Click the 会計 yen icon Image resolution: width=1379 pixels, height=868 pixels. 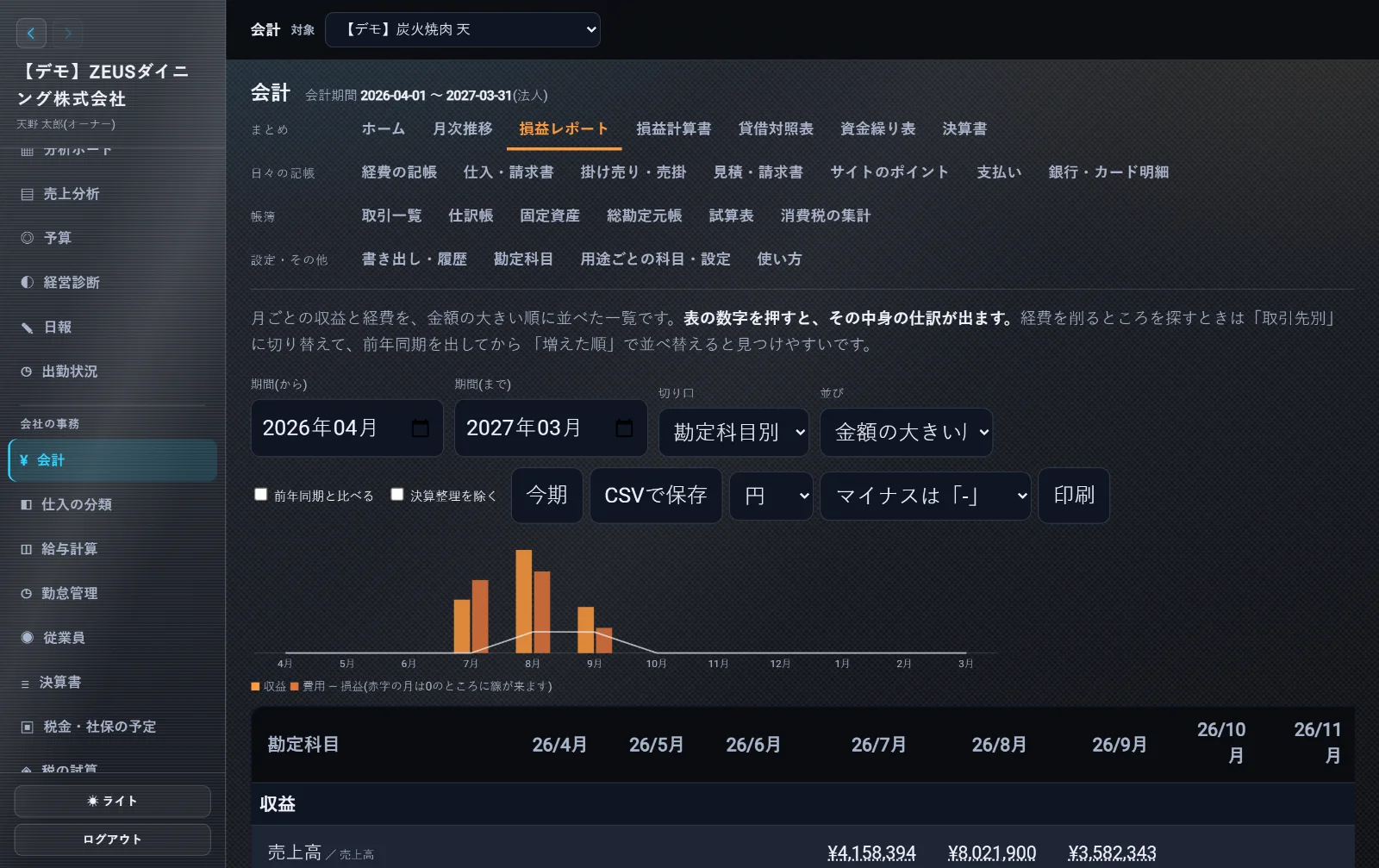click(24, 460)
